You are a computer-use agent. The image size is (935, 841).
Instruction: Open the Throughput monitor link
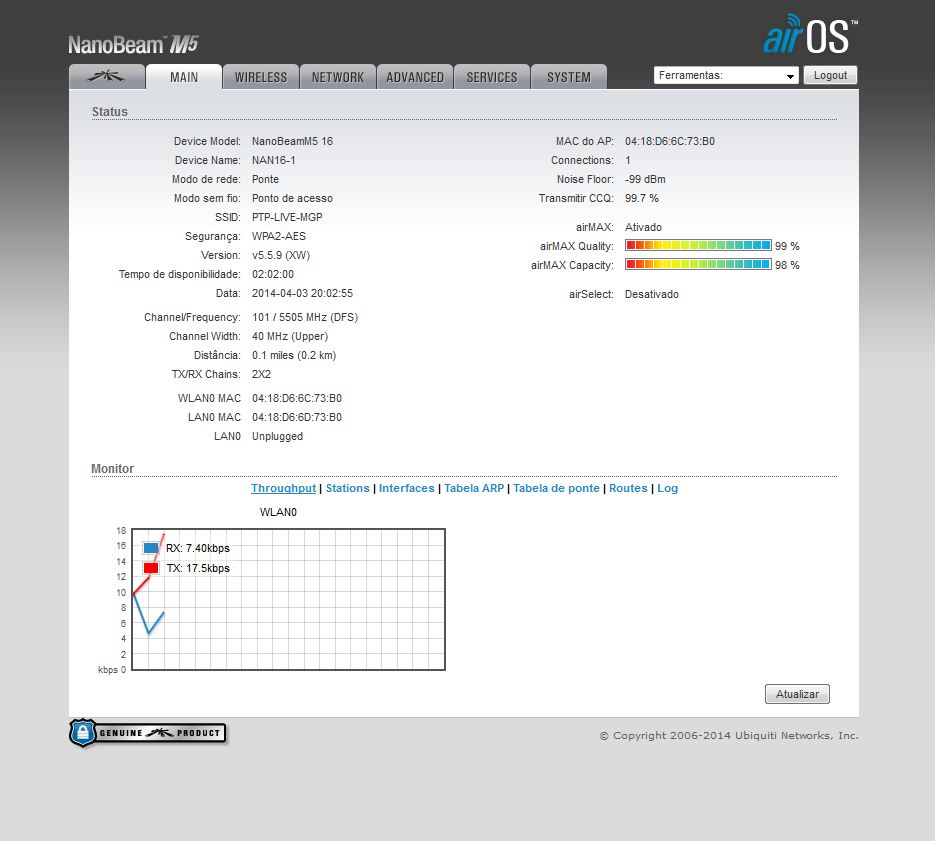click(283, 488)
